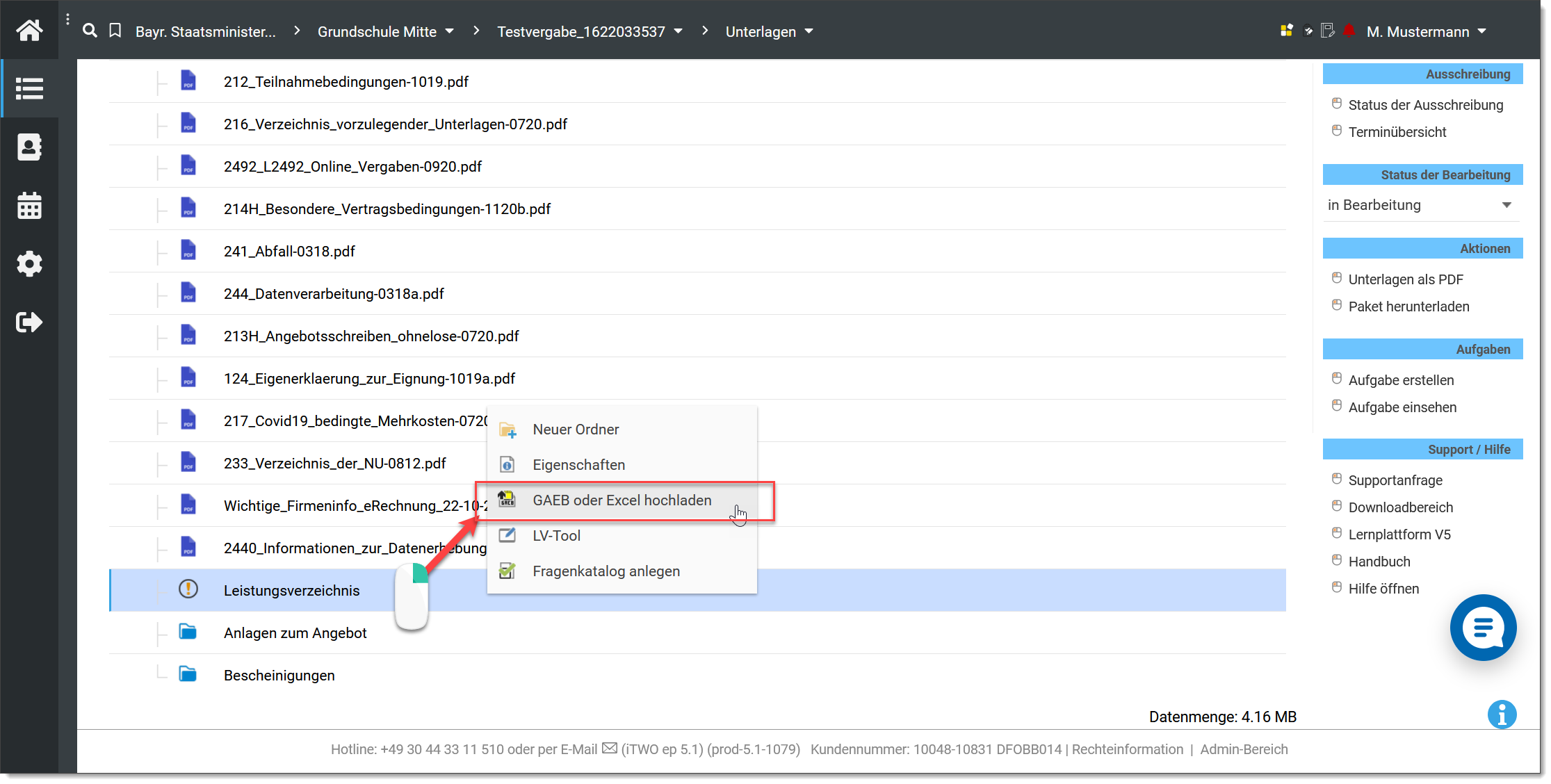Click the red notification bell icon
The width and height of the screenshot is (1551, 784).
click(1349, 31)
